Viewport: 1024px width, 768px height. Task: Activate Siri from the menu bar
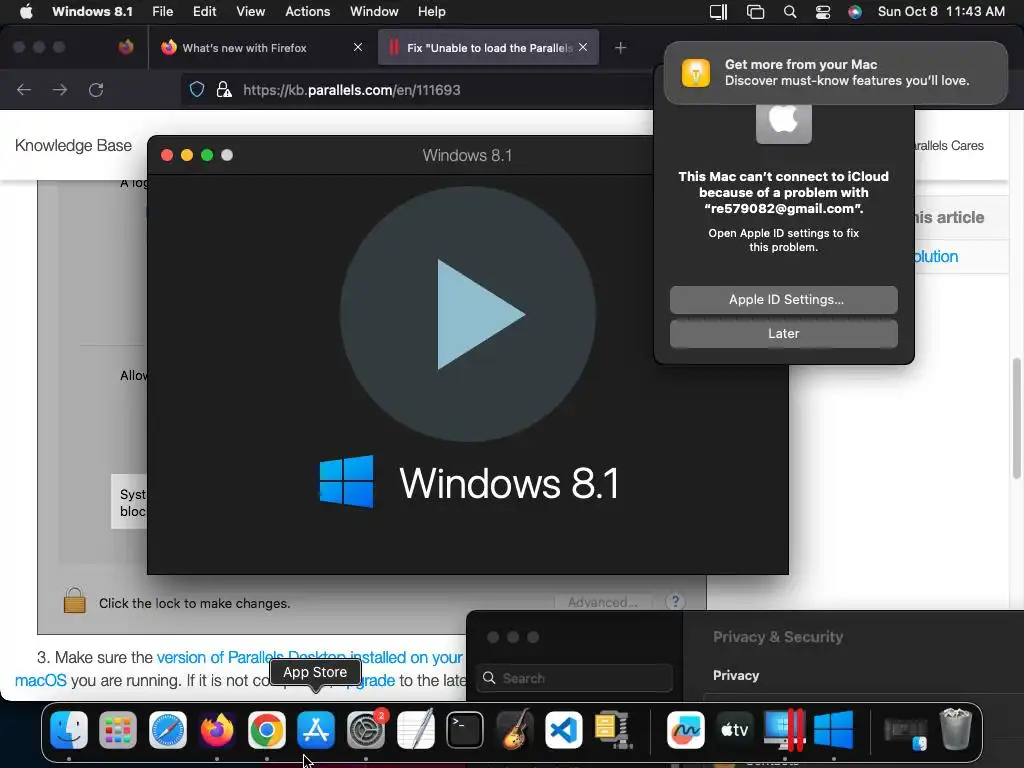[855, 12]
